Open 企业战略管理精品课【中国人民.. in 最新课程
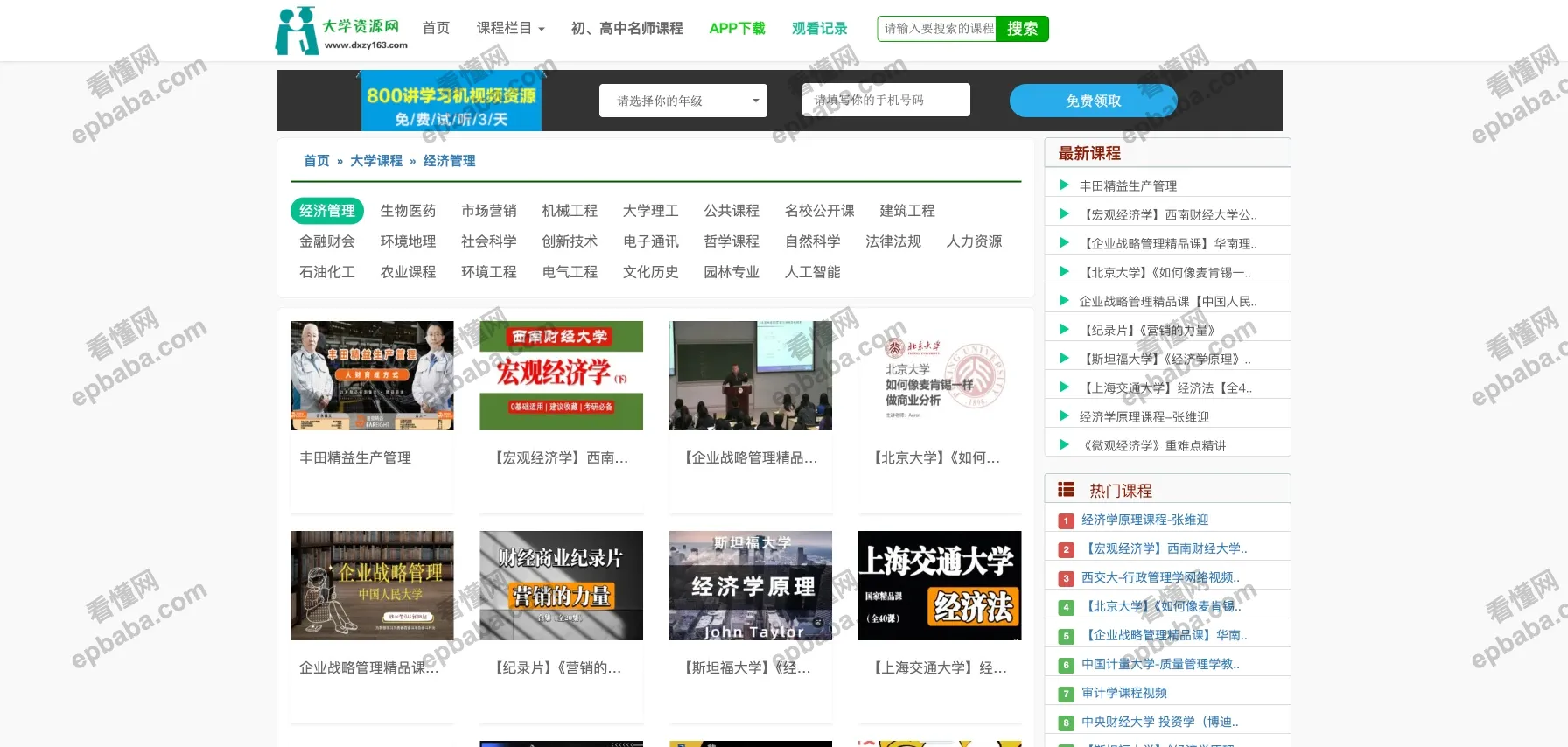Screen dimensions: 1568x747 pos(1167,301)
